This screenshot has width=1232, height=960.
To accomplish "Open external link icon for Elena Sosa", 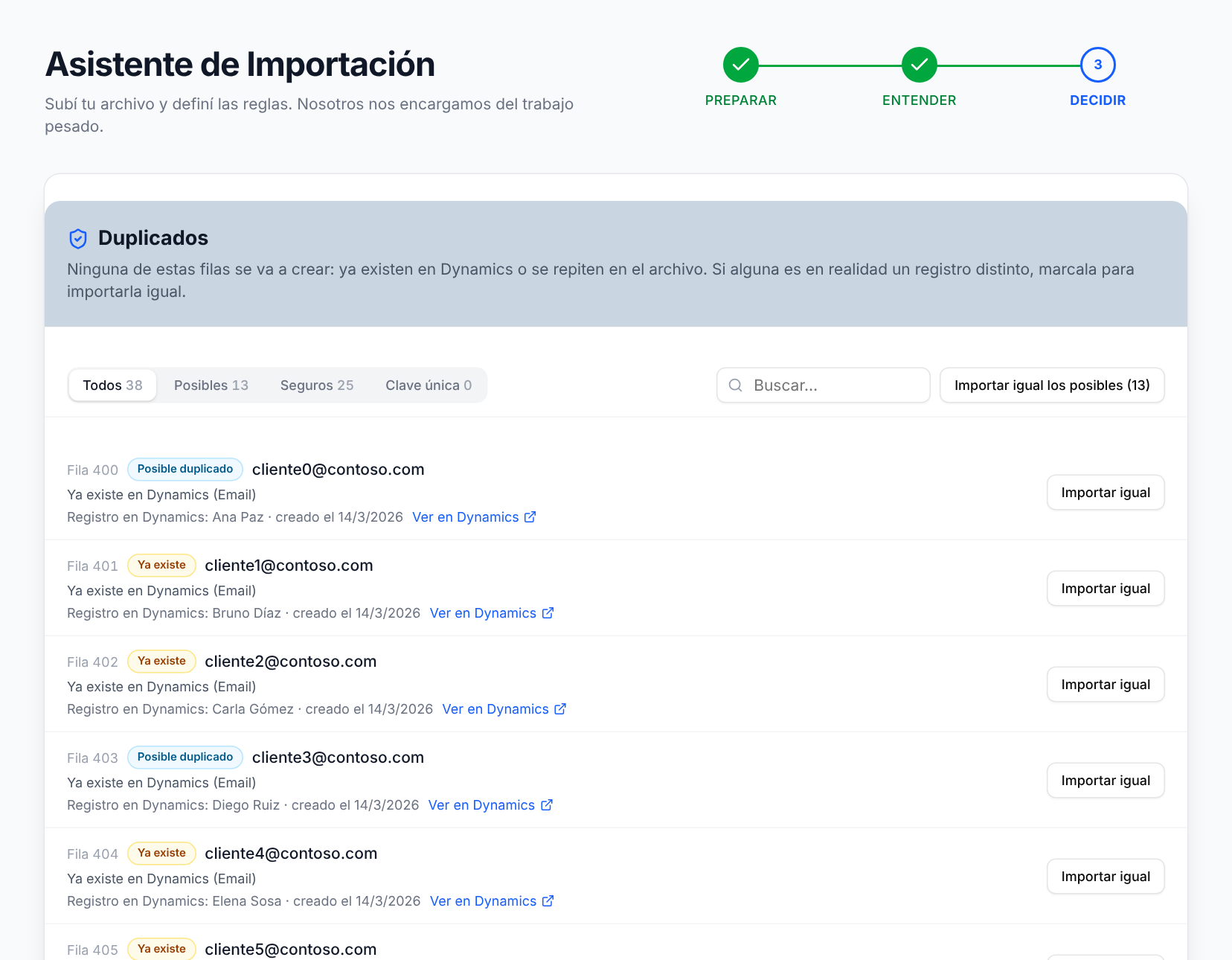I will [548, 901].
